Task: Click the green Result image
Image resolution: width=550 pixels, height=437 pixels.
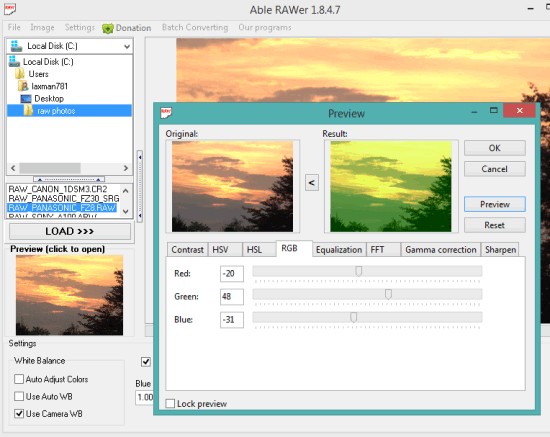Action: [x=391, y=186]
